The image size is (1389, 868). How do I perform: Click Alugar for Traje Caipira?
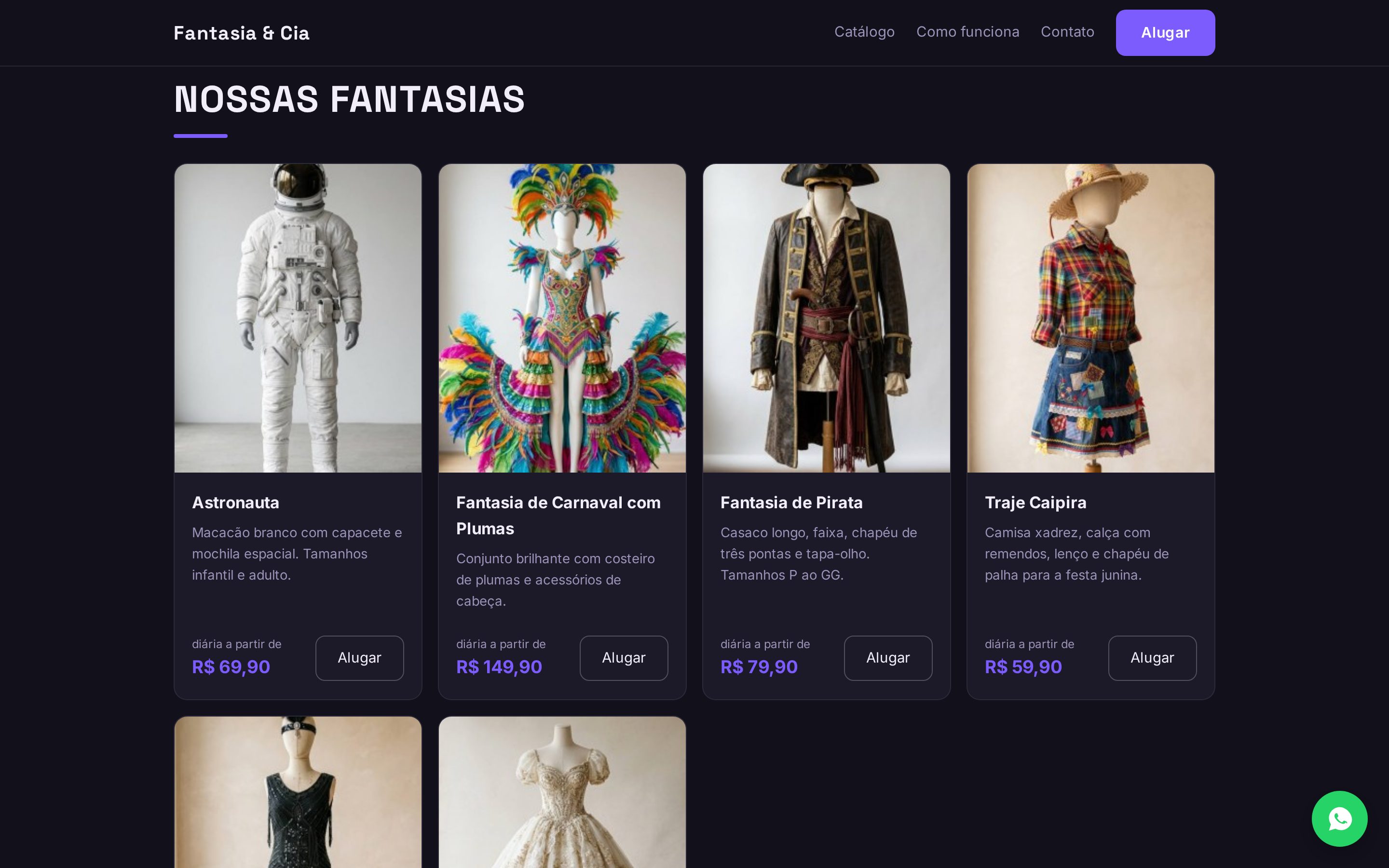tap(1152, 658)
